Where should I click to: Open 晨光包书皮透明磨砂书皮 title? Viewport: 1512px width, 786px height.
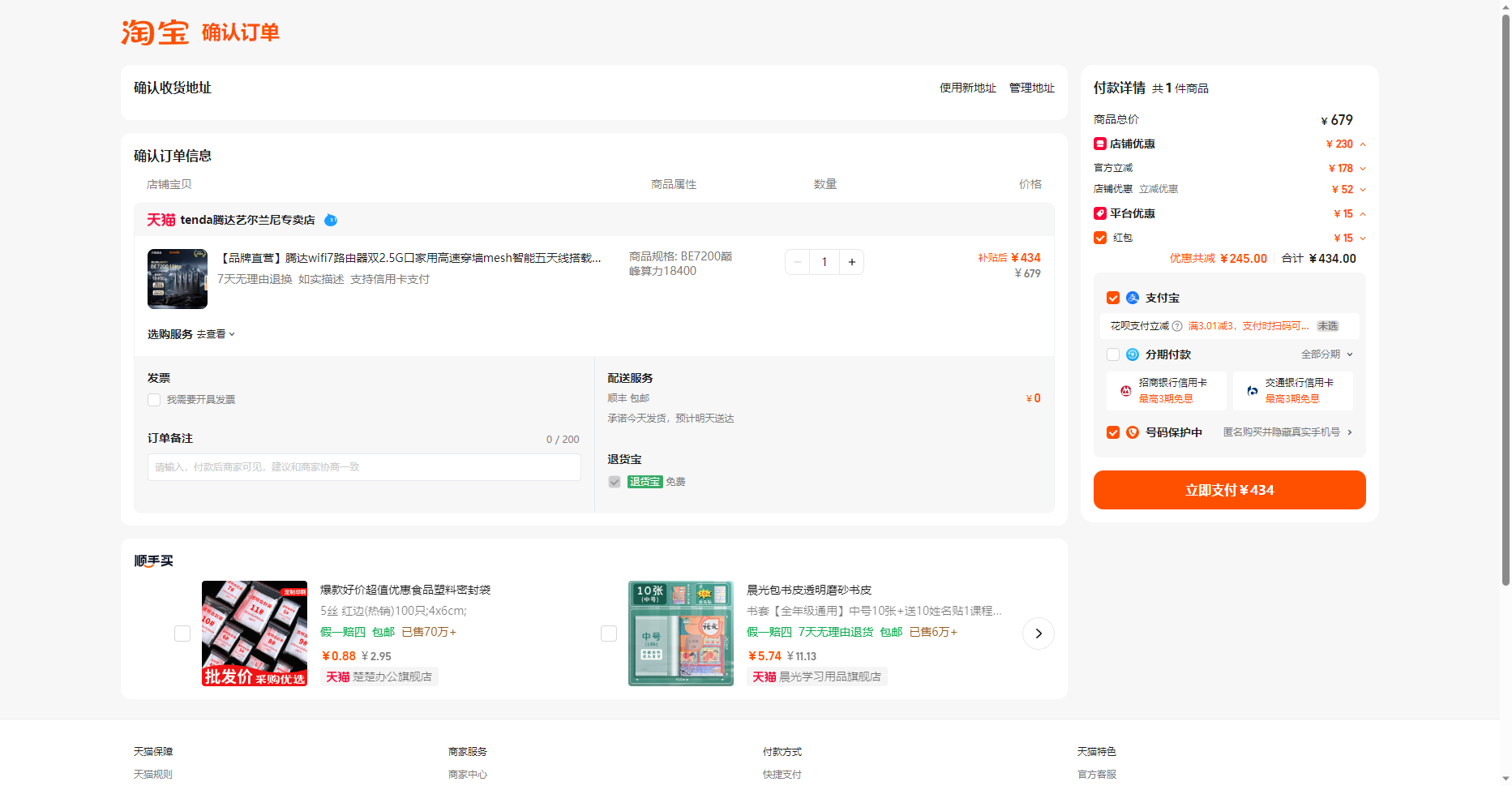(809, 590)
